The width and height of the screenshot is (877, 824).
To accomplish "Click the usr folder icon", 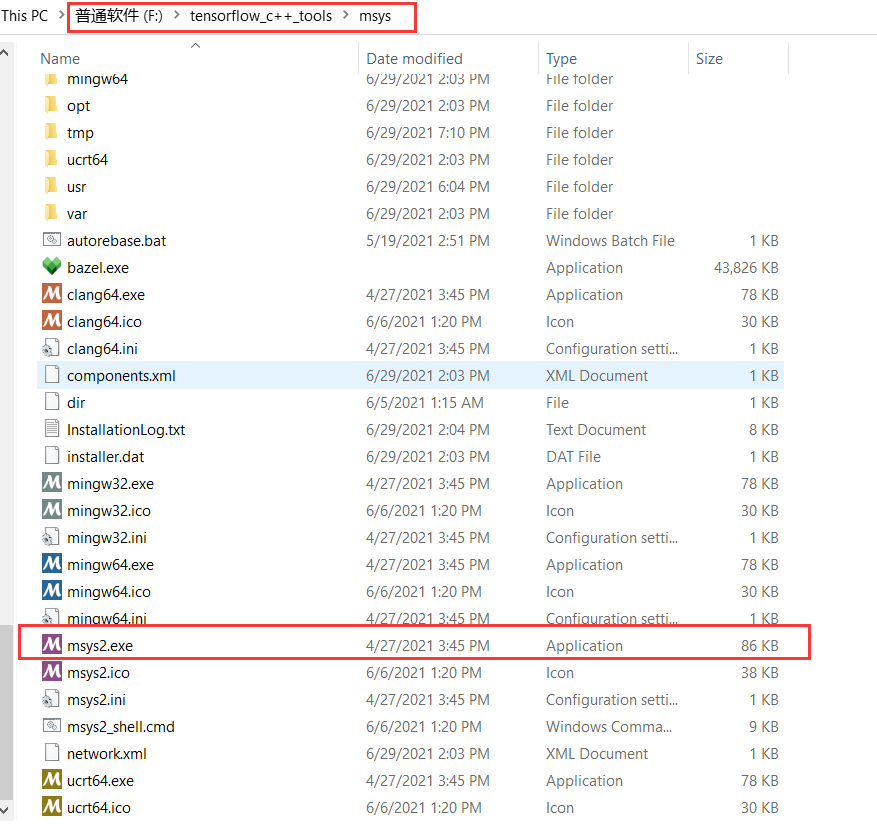I will click(51, 186).
